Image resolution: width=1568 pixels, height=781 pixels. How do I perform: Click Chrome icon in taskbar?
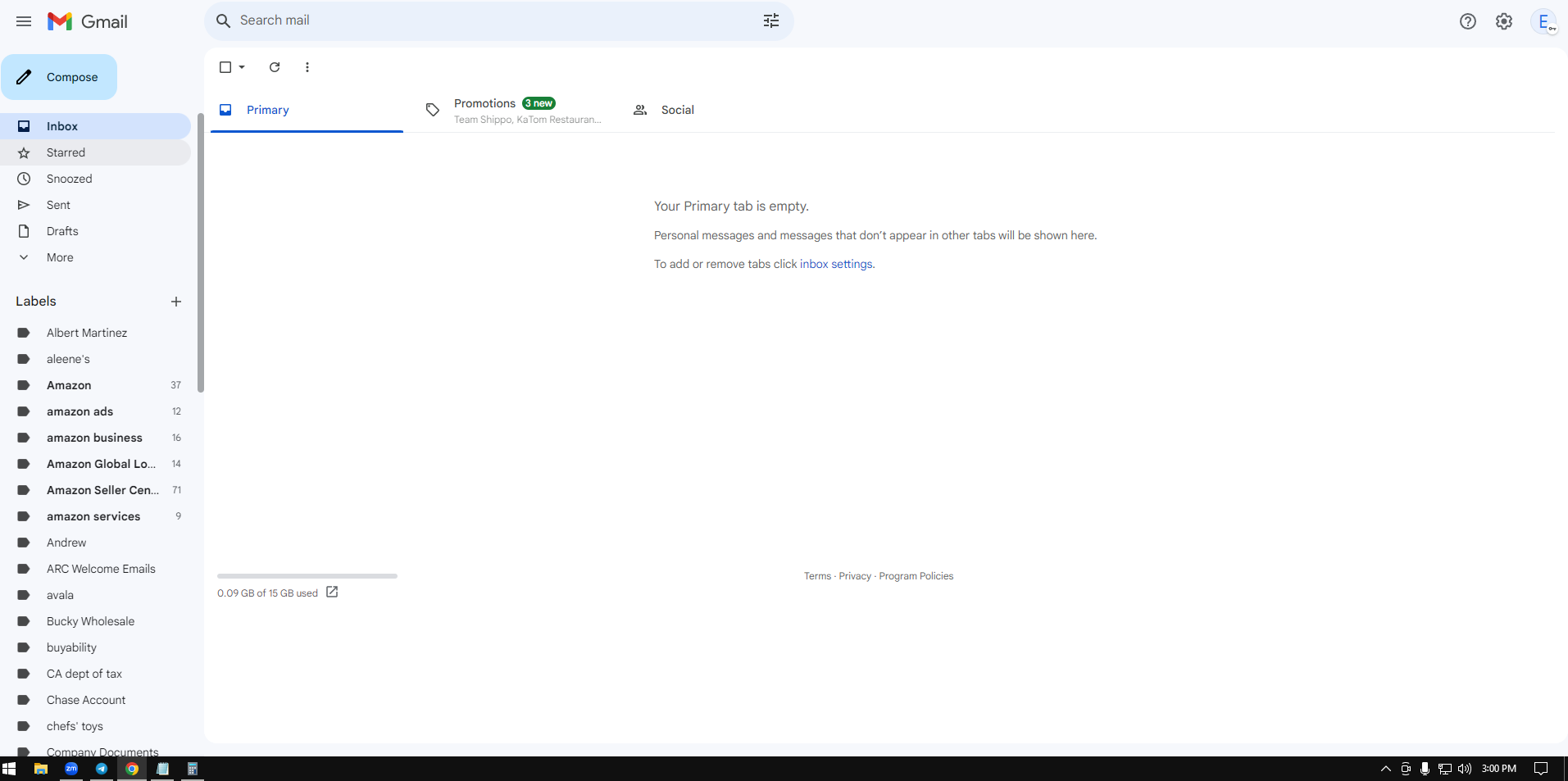pos(132,769)
